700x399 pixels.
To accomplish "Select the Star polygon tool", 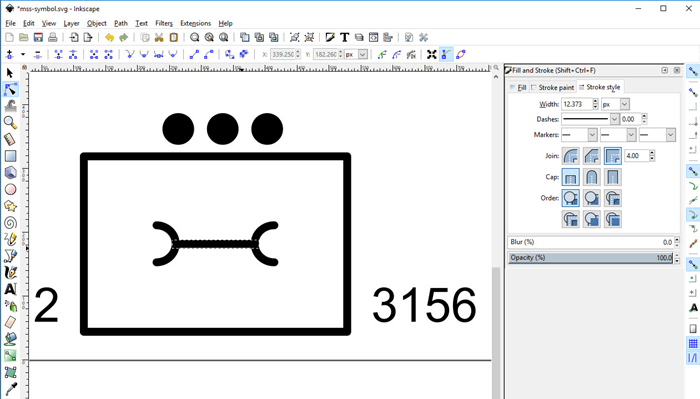I will [10, 206].
